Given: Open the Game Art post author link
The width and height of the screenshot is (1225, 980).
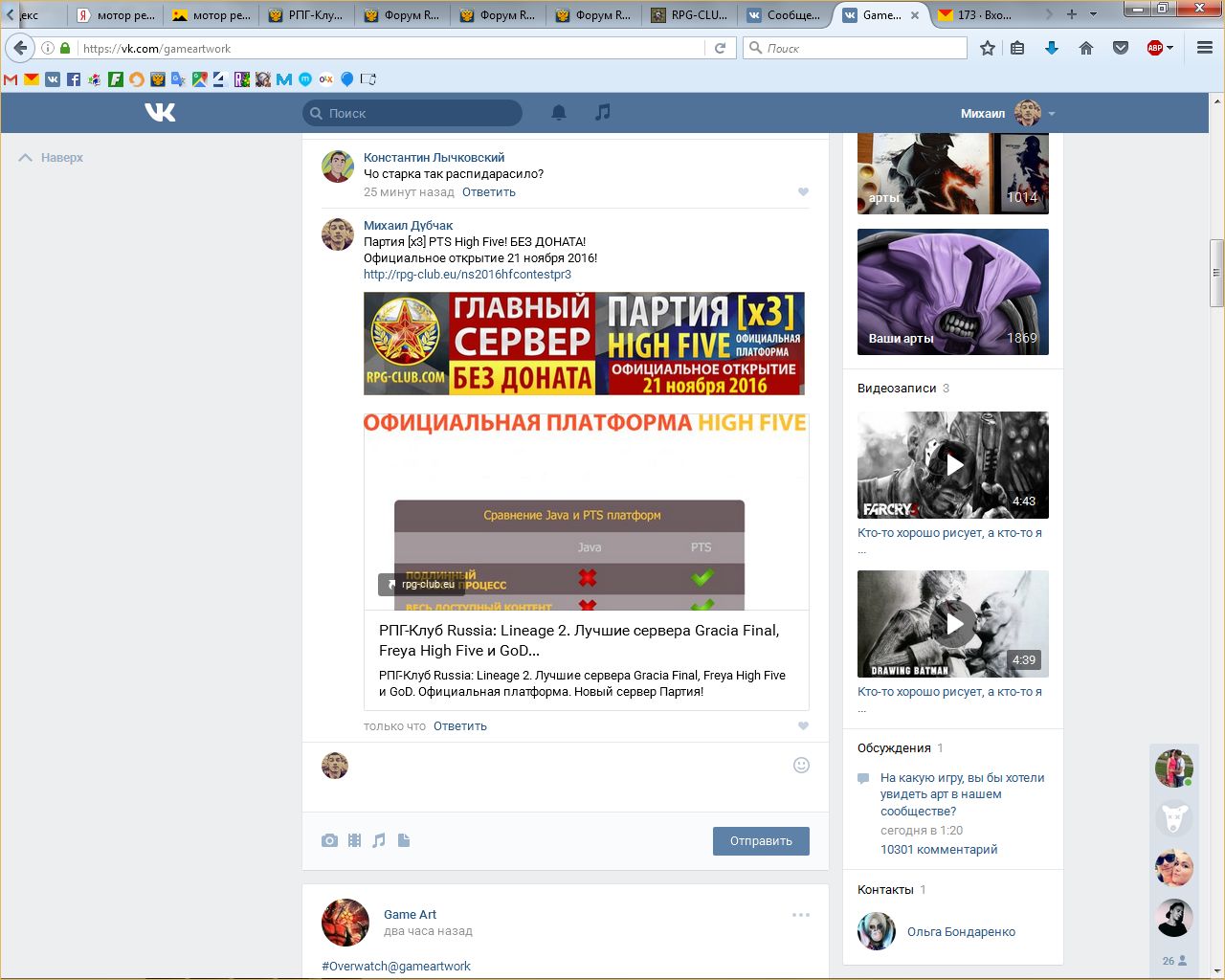Looking at the screenshot, I should [x=410, y=915].
